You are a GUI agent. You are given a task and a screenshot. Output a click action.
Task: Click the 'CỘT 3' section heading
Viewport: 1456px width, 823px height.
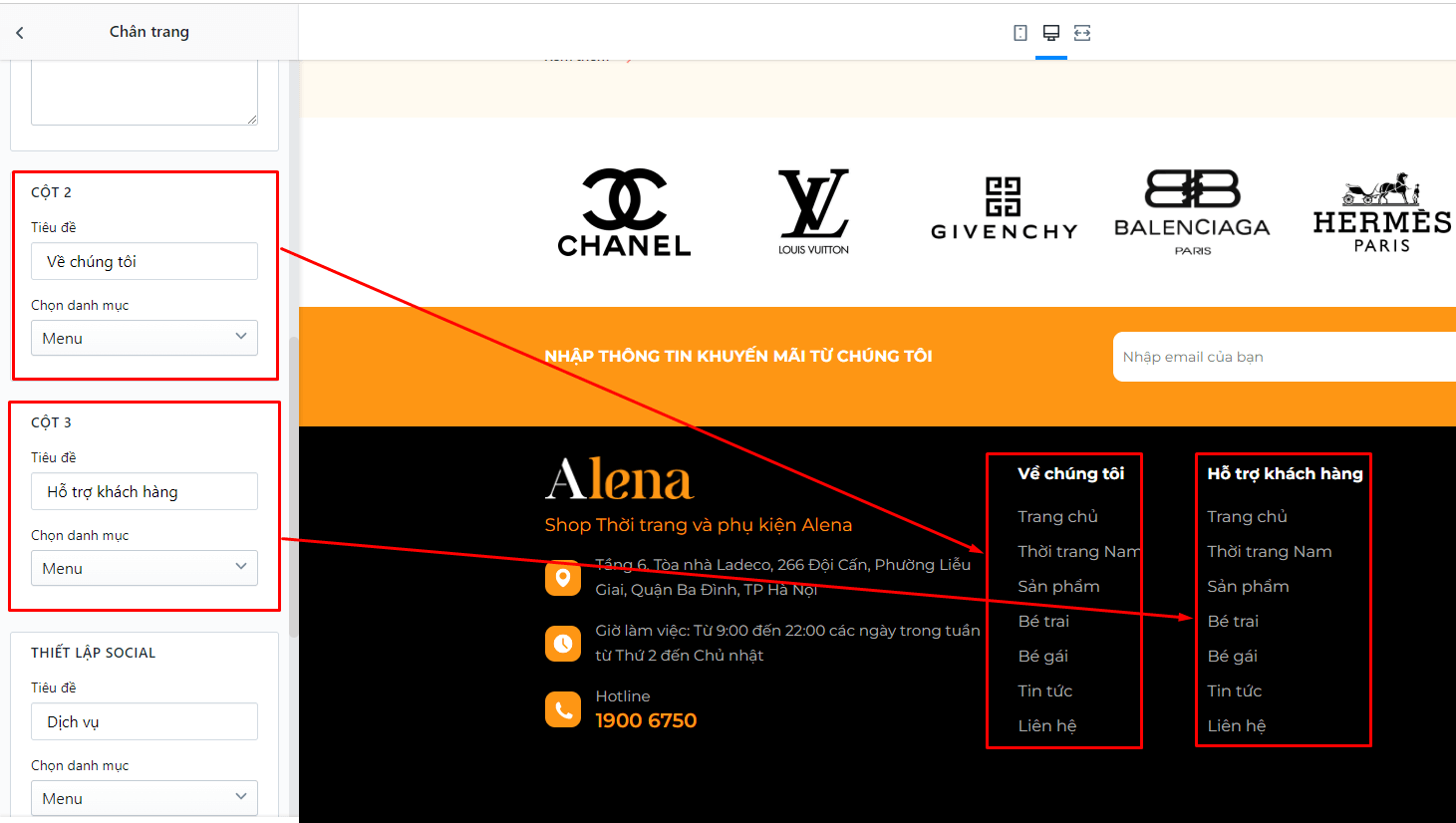tap(51, 422)
